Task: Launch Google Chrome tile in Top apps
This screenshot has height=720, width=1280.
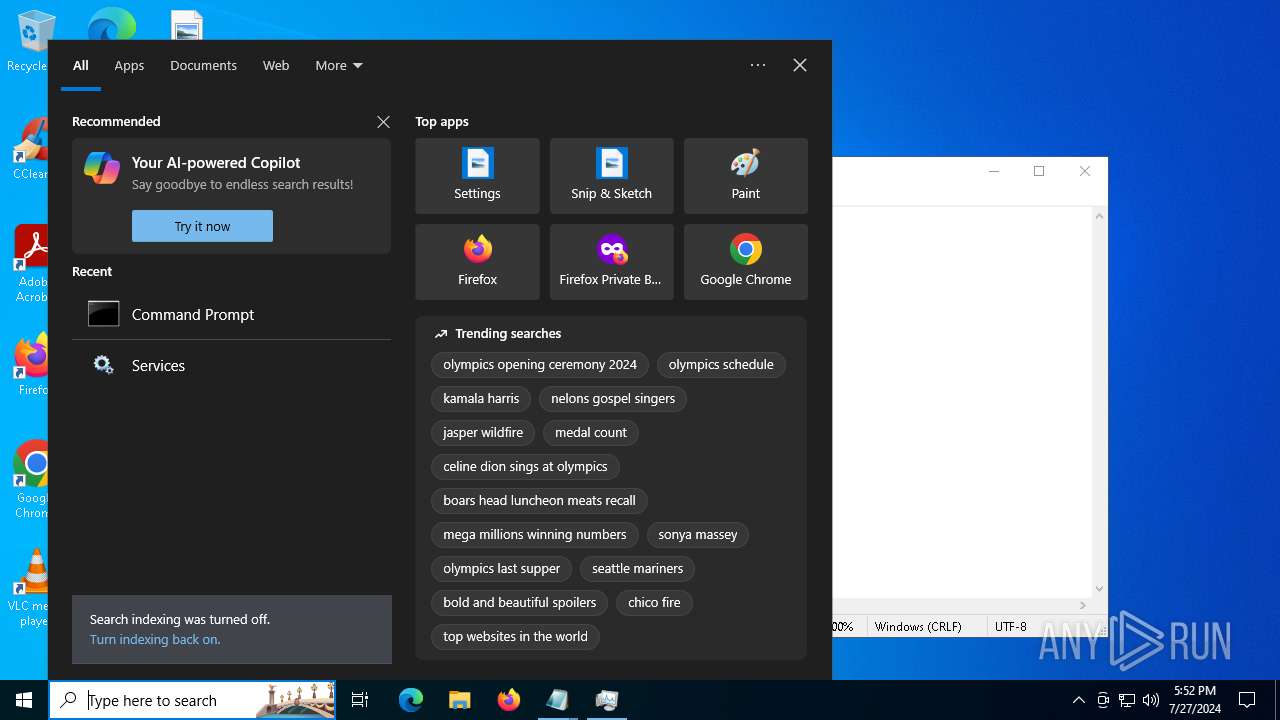Action: [x=745, y=262]
